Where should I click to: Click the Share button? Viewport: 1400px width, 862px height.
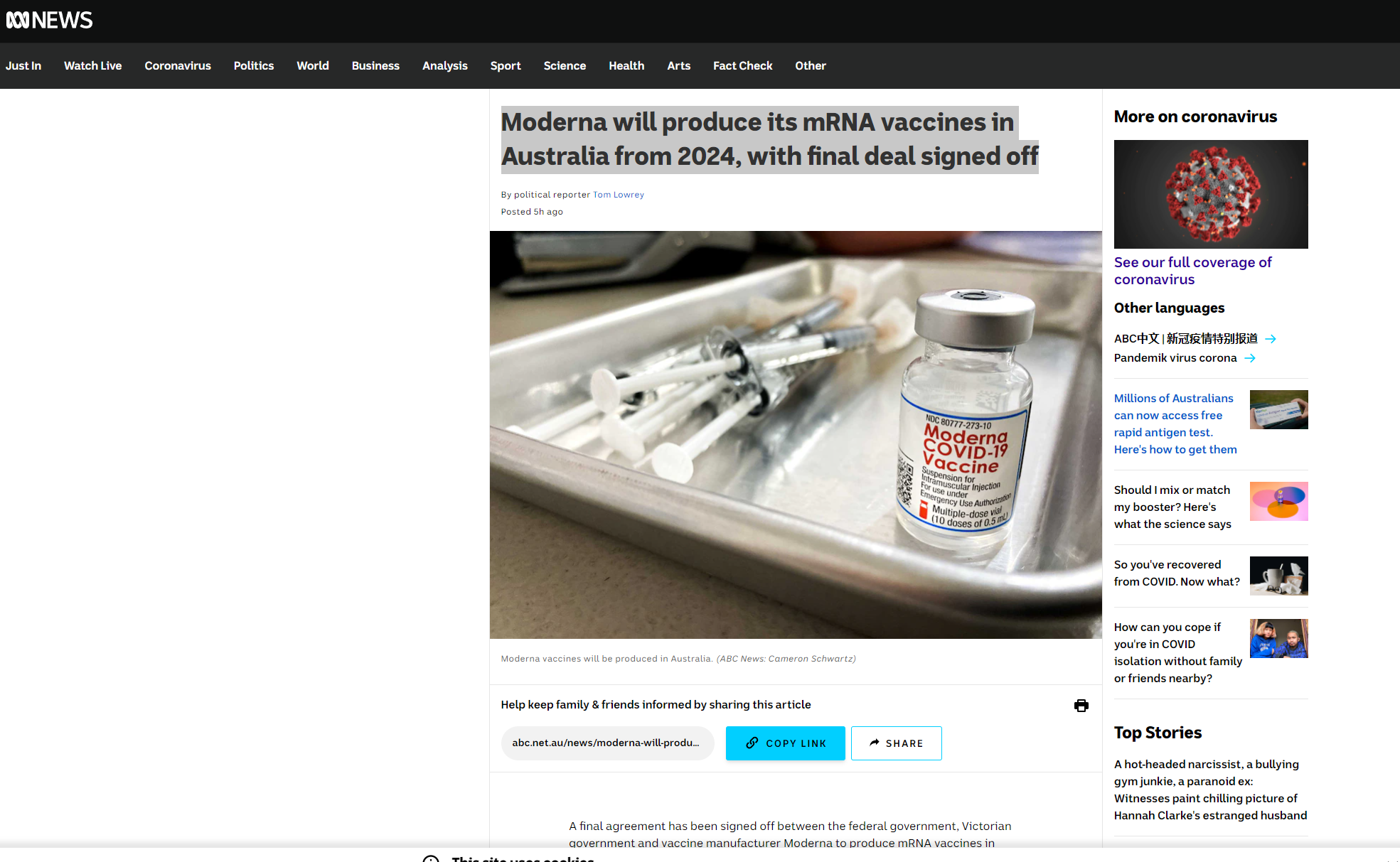(x=897, y=743)
